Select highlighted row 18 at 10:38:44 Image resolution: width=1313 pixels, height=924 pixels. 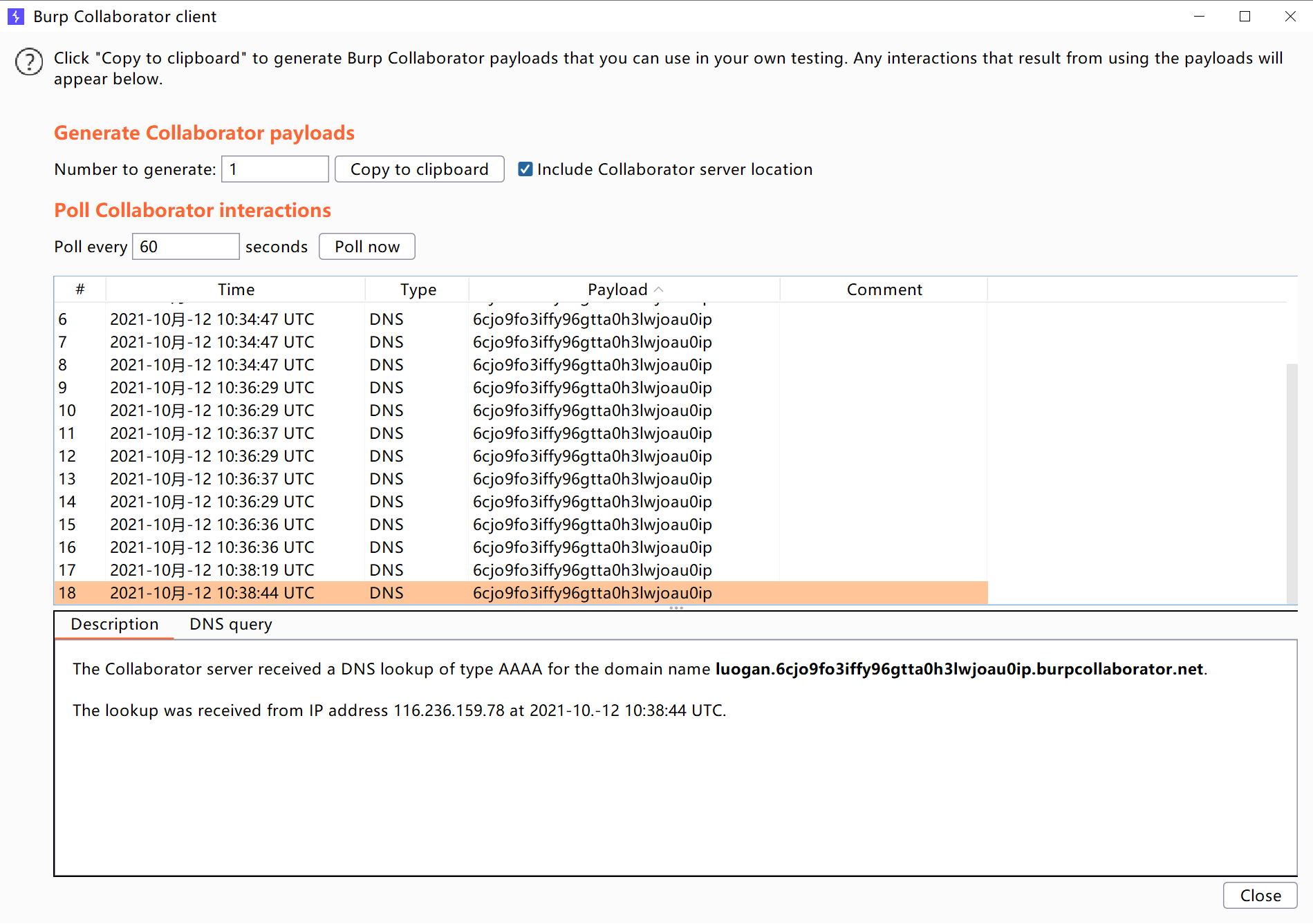pos(521,593)
